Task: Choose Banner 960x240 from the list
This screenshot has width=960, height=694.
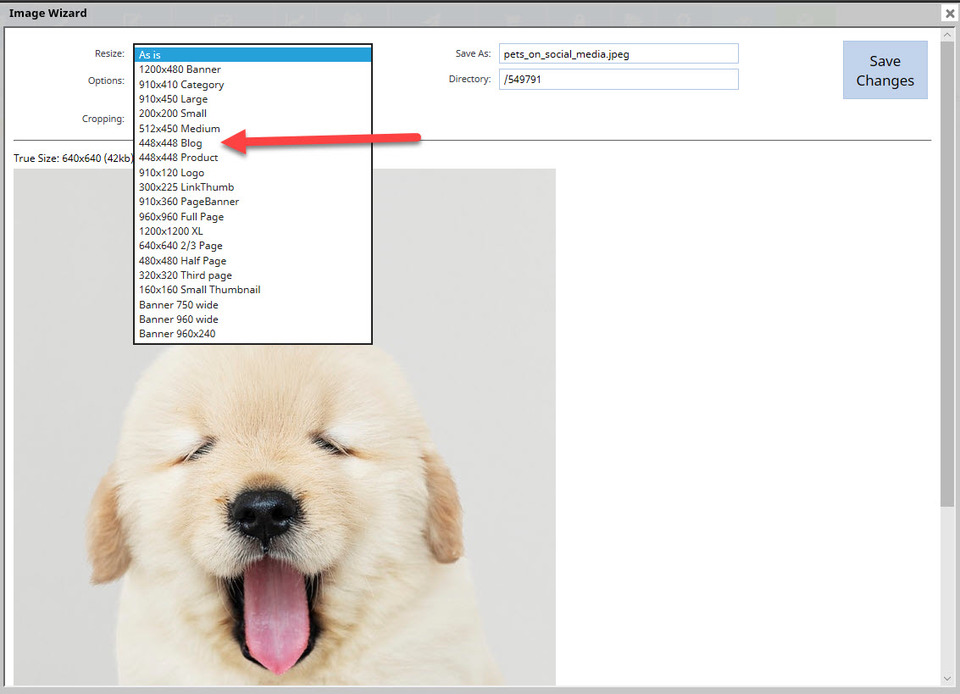Action: pyautogui.click(x=177, y=334)
